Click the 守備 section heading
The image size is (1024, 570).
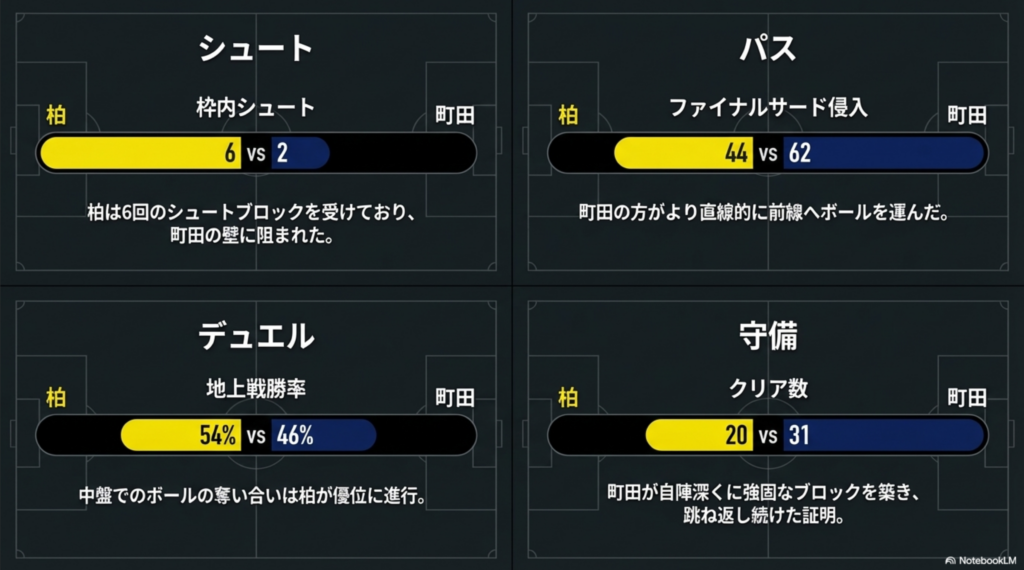[768, 336]
